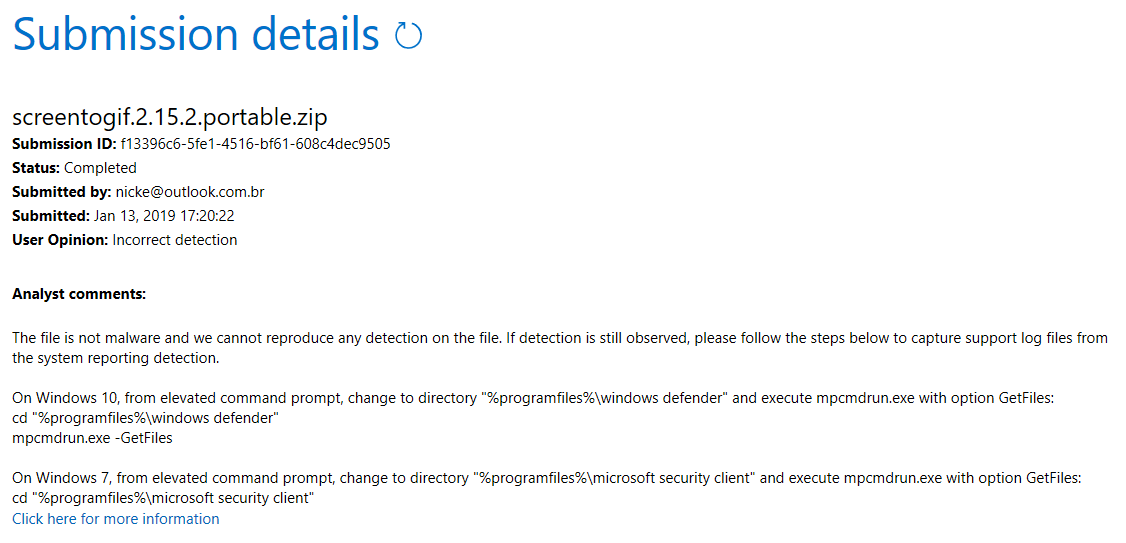Click the Submission ID label
1126x543 pixels.
(x=64, y=144)
